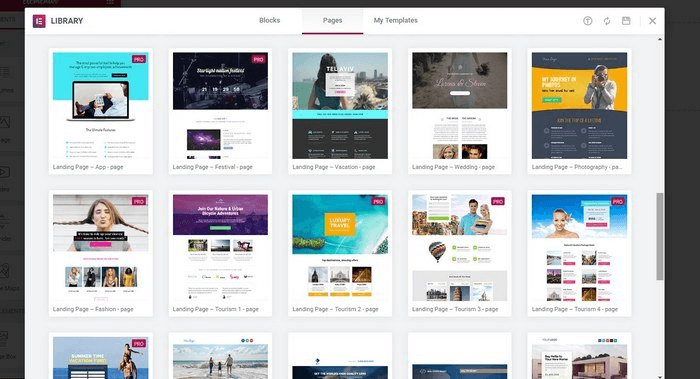Screen dimensions: 700x379
Task: Sync the library with refresh icon
Action: [x=607, y=21]
